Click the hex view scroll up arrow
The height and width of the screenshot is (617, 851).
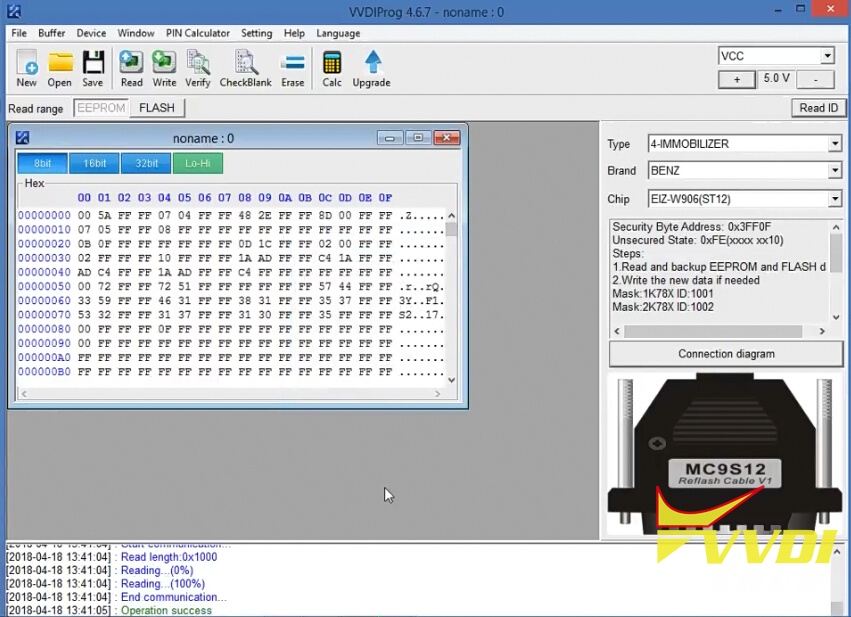[x=452, y=215]
